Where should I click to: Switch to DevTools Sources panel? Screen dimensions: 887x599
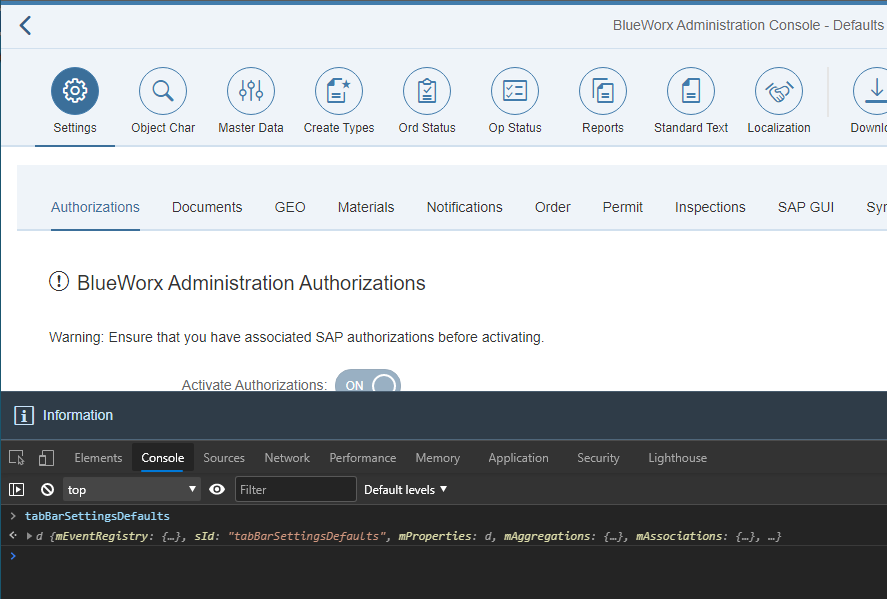pyautogui.click(x=224, y=458)
